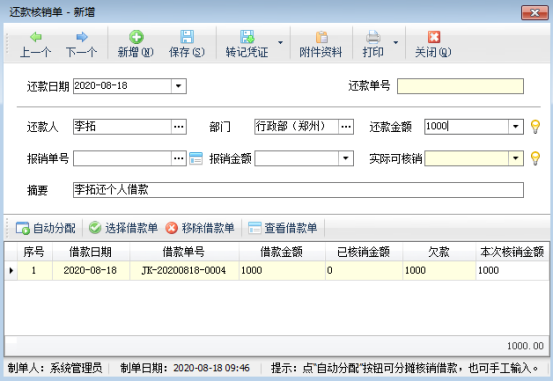Expand the 转记凭证 dropdown arrow
This screenshot has height=382, width=554.
pos(280,43)
